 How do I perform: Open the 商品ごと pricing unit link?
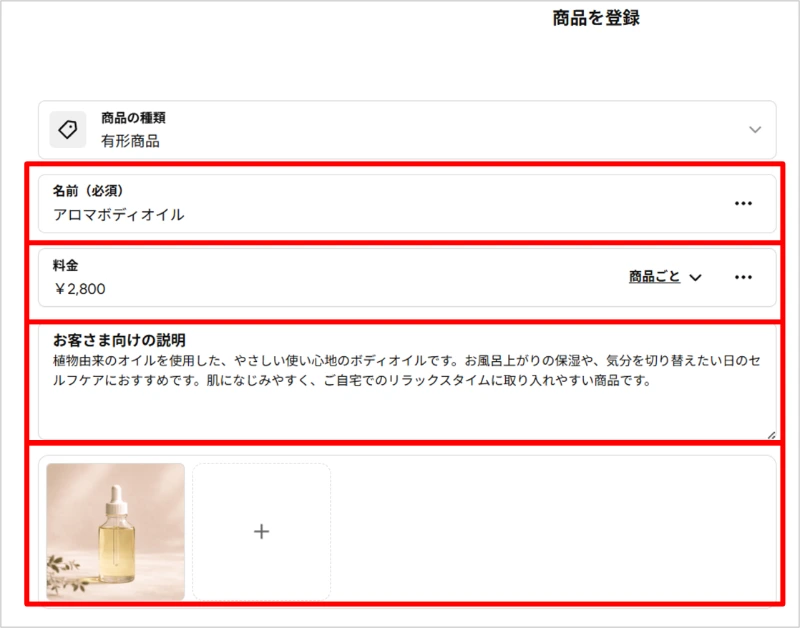click(x=654, y=277)
